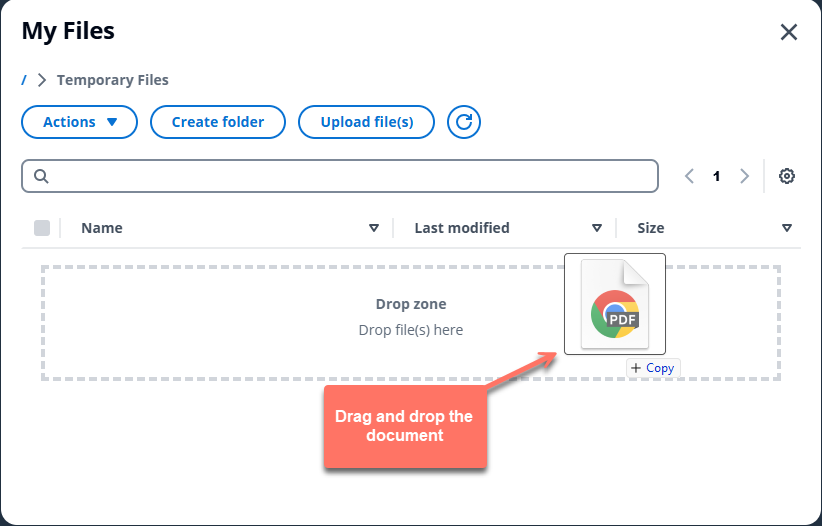Click the refresh file list icon
The image size is (822, 526).
(463, 122)
